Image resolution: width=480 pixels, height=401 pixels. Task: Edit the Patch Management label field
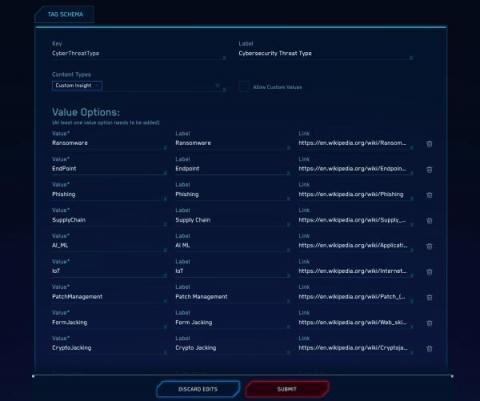(233, 297)
